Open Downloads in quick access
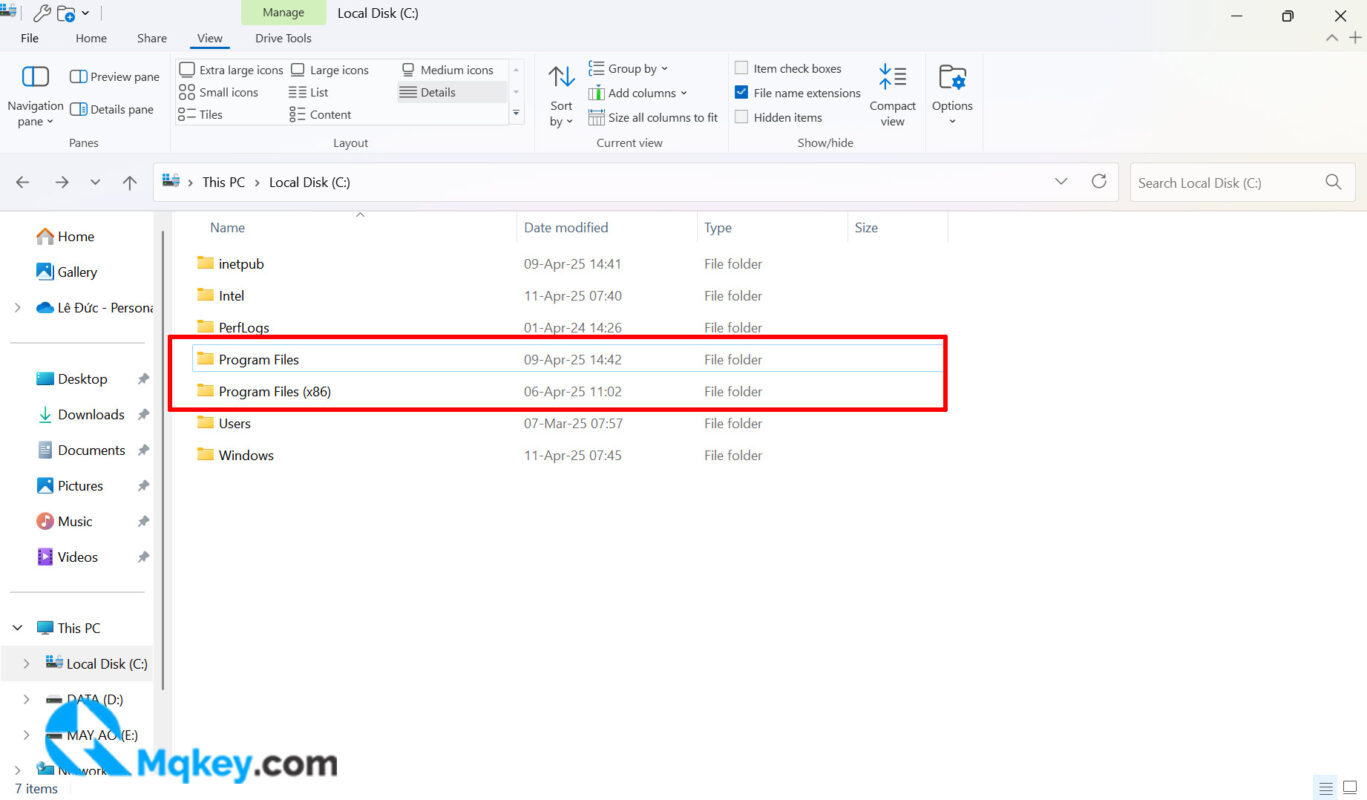Image resolution: width=1367 pixels, height=800 pixels. click(91, 415)
